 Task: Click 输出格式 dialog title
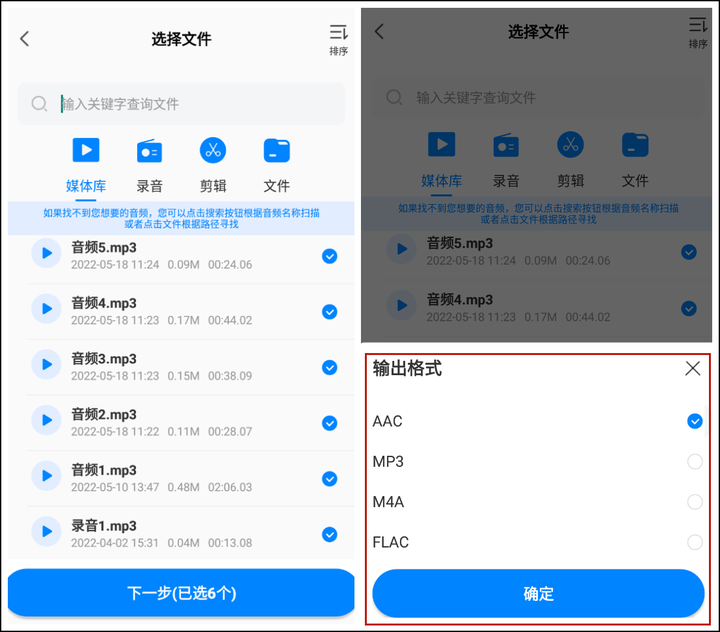tap(407, 368)
